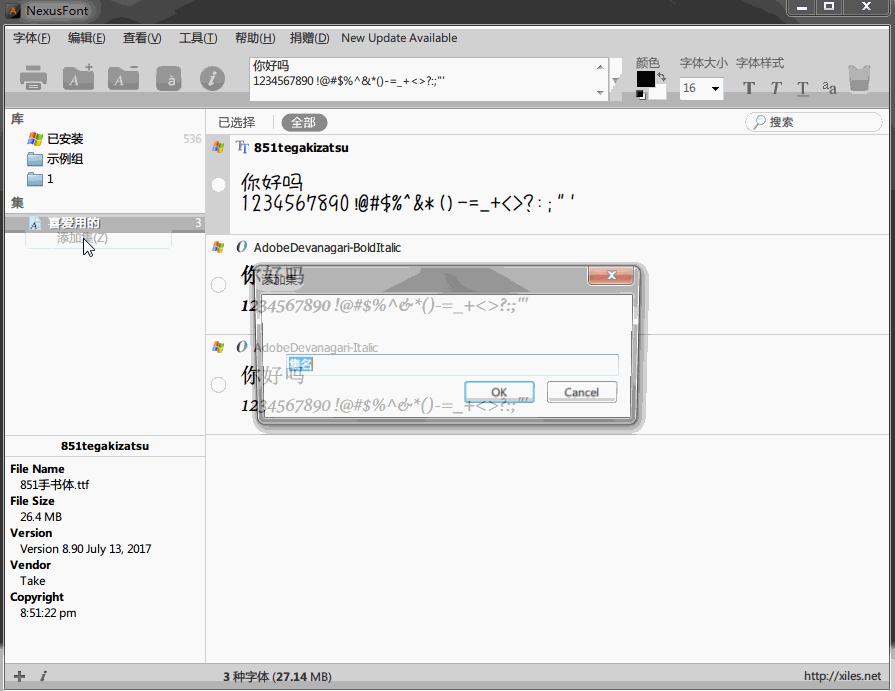Image resolution: width=895 pixels, height=691 pixels.
Task: Select 已安装 library item
Action: (x=64, y=139)
